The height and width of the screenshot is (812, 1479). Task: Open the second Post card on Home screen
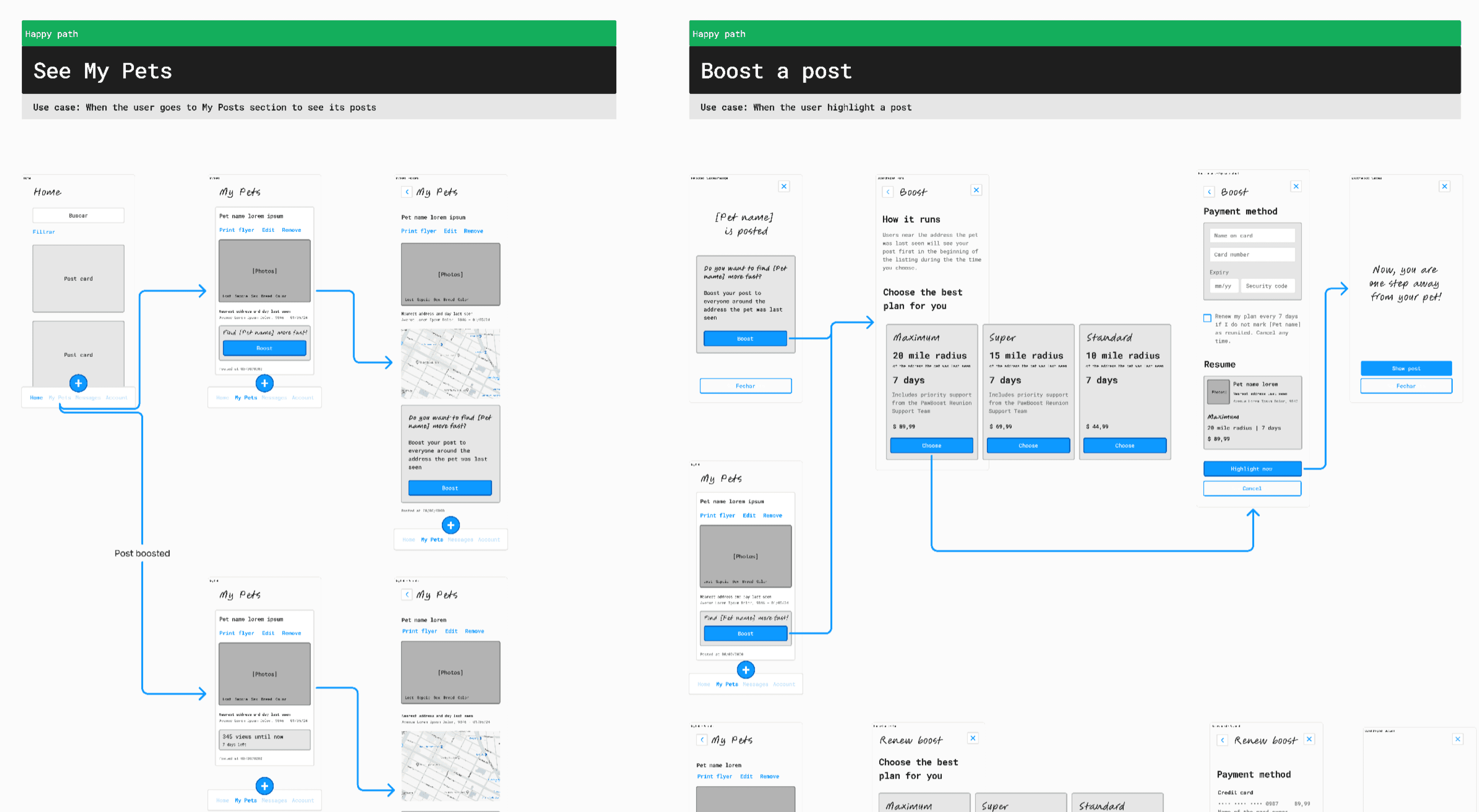(78, 354)
